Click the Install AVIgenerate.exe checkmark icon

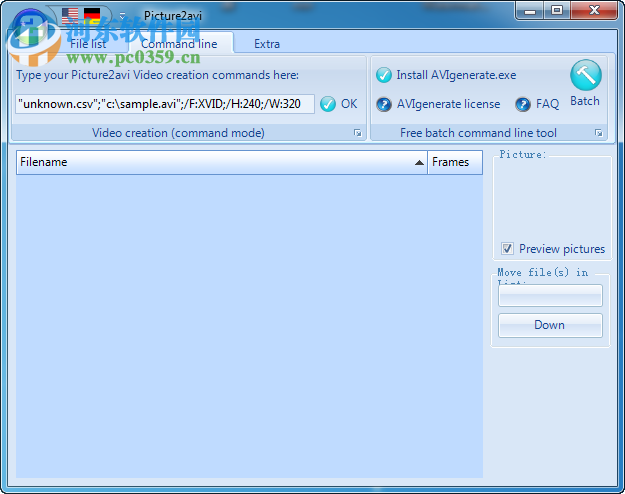pyautogui.click(x=384, y=75)
